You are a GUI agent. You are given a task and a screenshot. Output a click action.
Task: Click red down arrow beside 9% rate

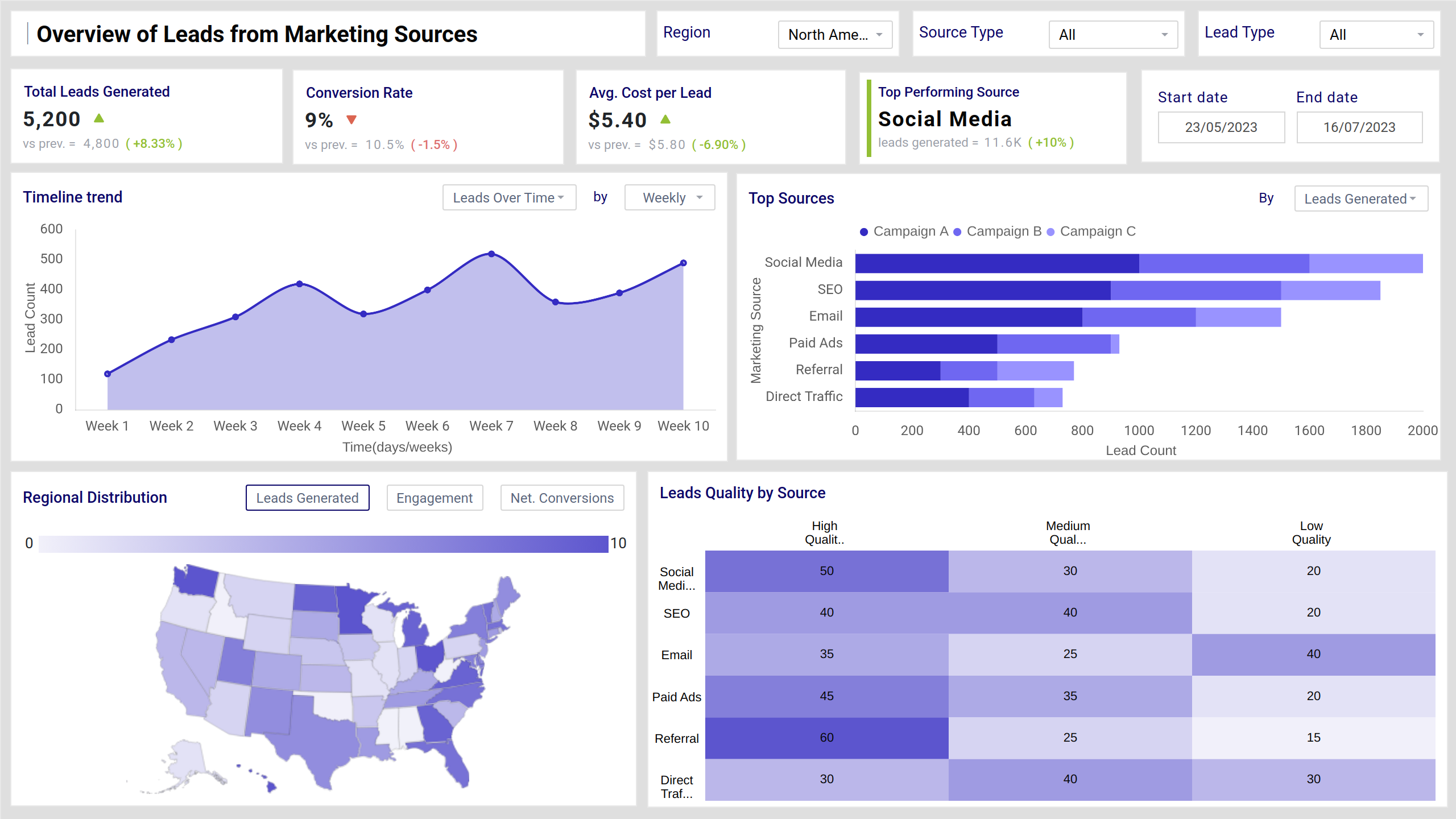coord(351,119)
